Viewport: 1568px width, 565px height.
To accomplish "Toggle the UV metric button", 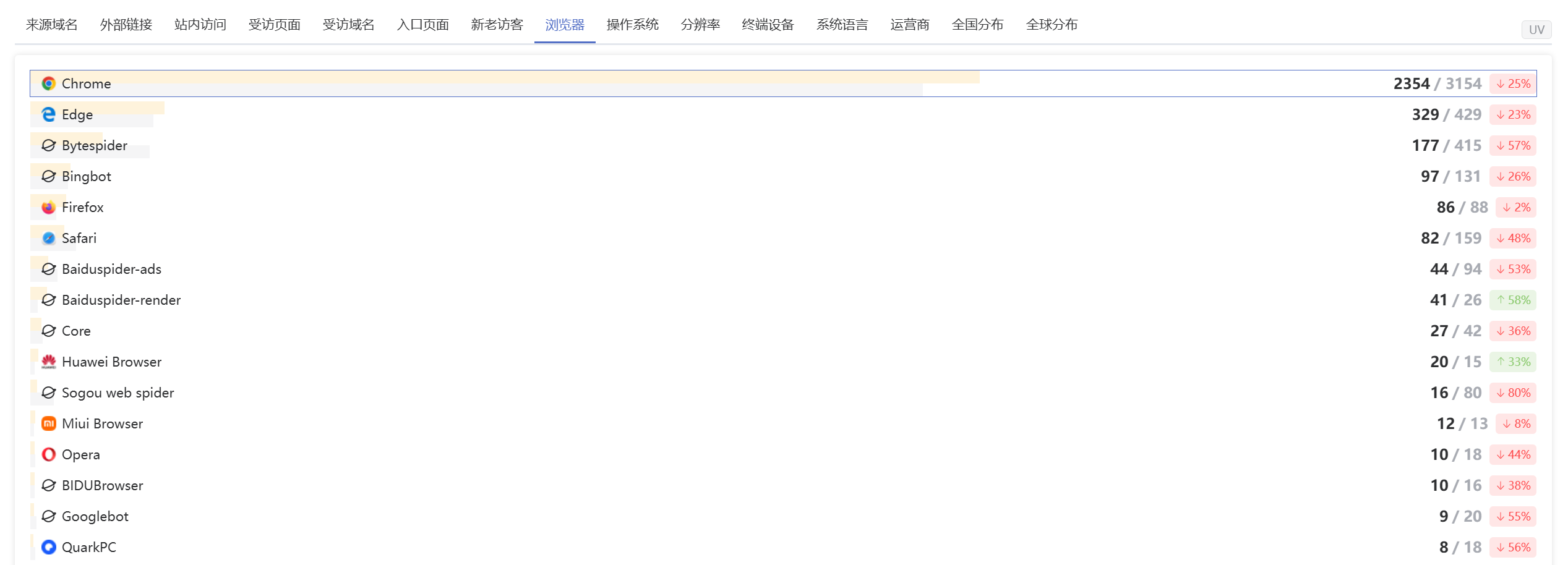I will tap(1536, 30).
